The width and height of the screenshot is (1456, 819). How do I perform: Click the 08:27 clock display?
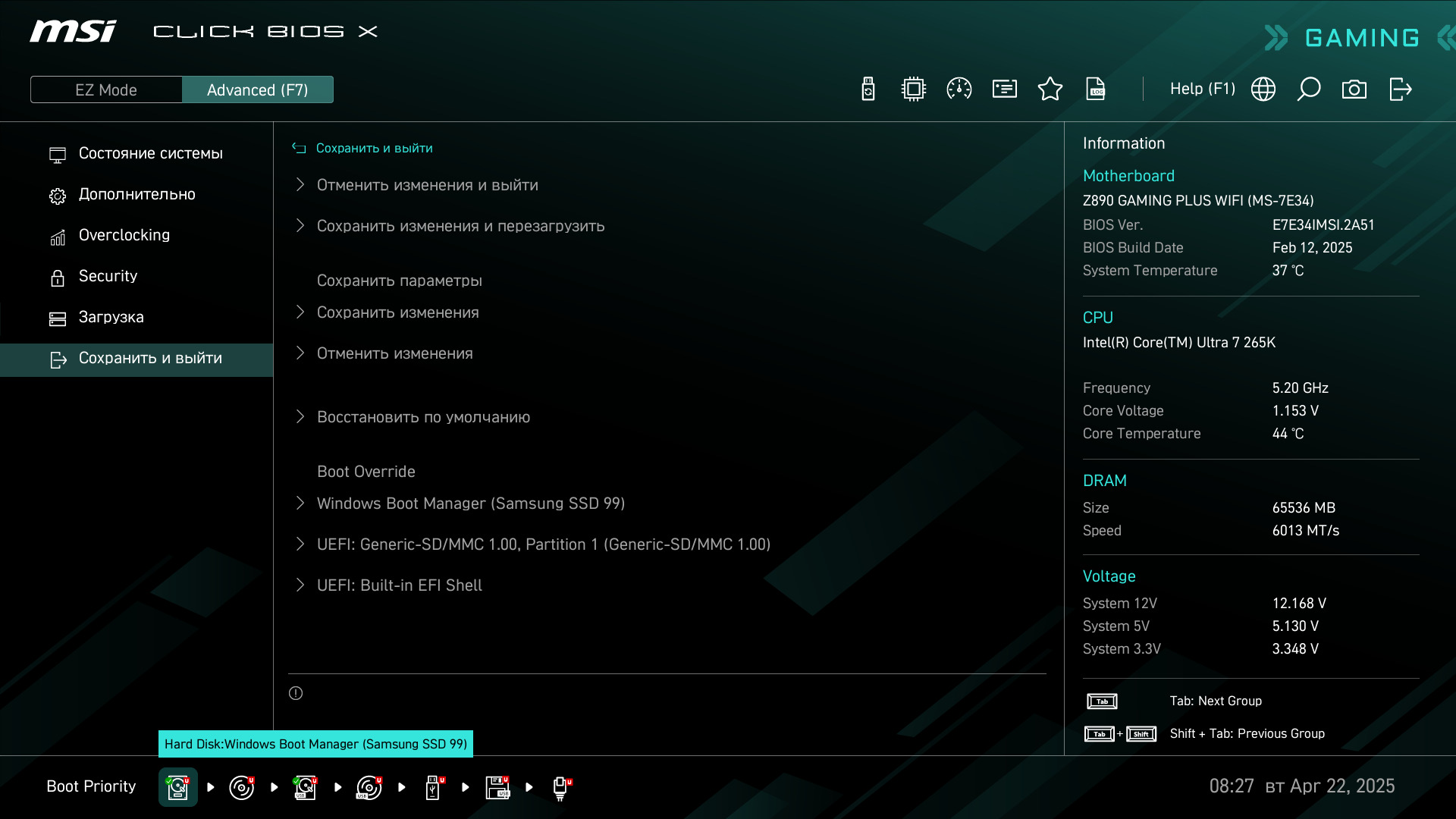tap(1232, 786)
